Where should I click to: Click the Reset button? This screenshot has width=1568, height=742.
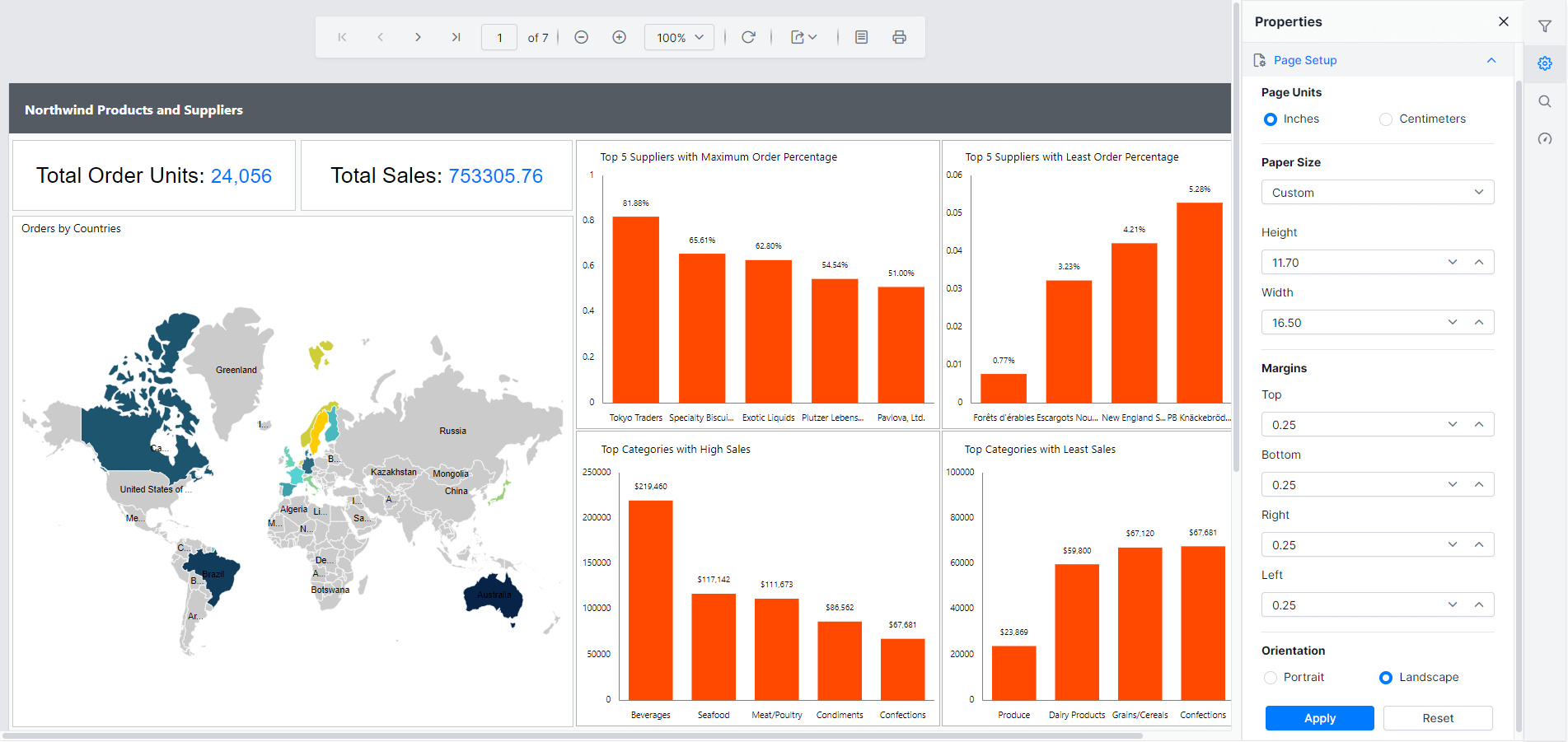(1438, 718)
